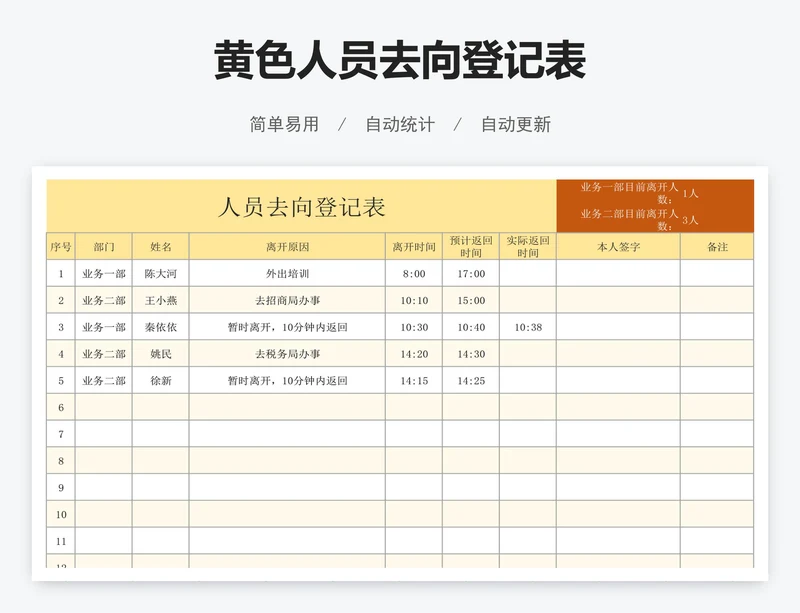
Task: Click 秦依依's reason 暂时离开，10分钟内返回
Action: click(287, 327)
